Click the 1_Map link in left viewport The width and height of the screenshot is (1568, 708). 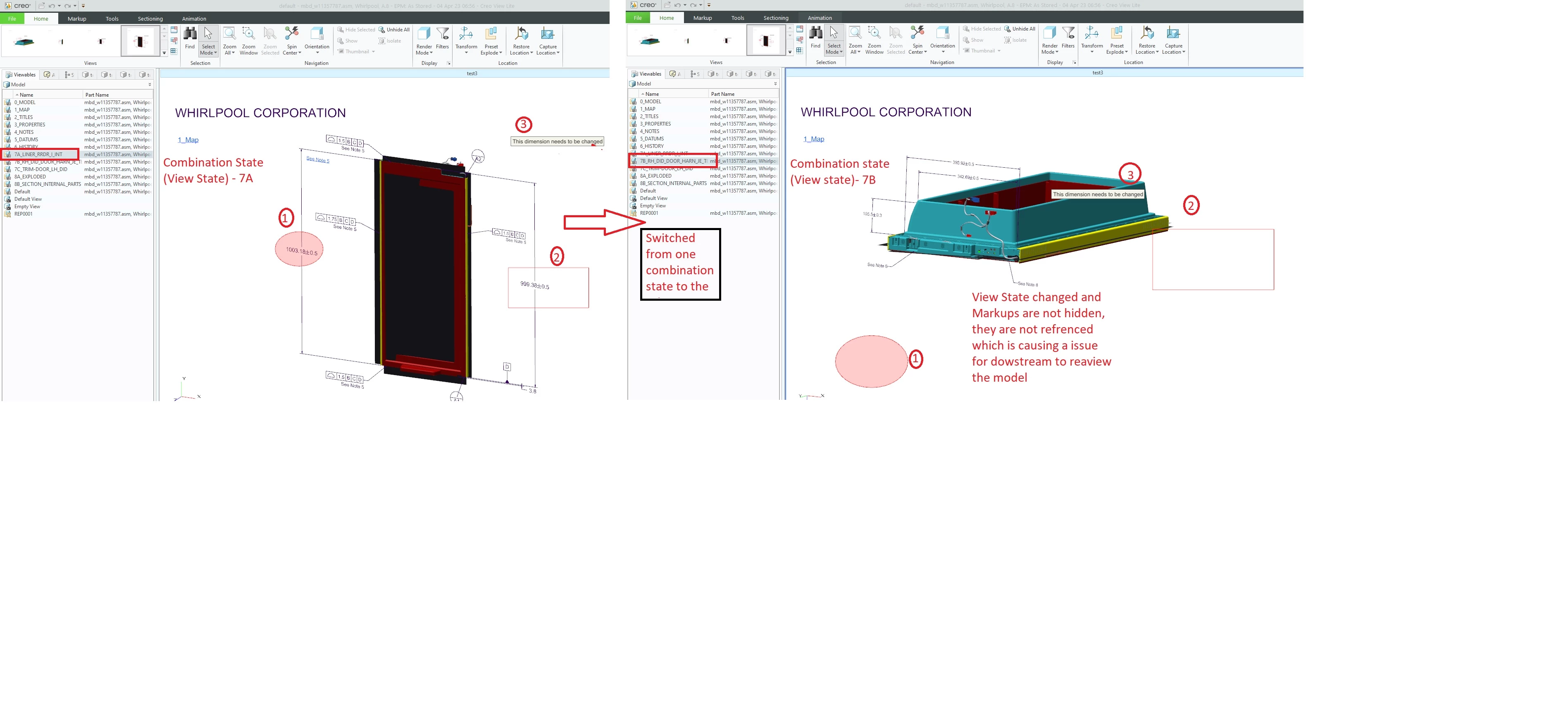pyautogui.click(x=188, y=140)
